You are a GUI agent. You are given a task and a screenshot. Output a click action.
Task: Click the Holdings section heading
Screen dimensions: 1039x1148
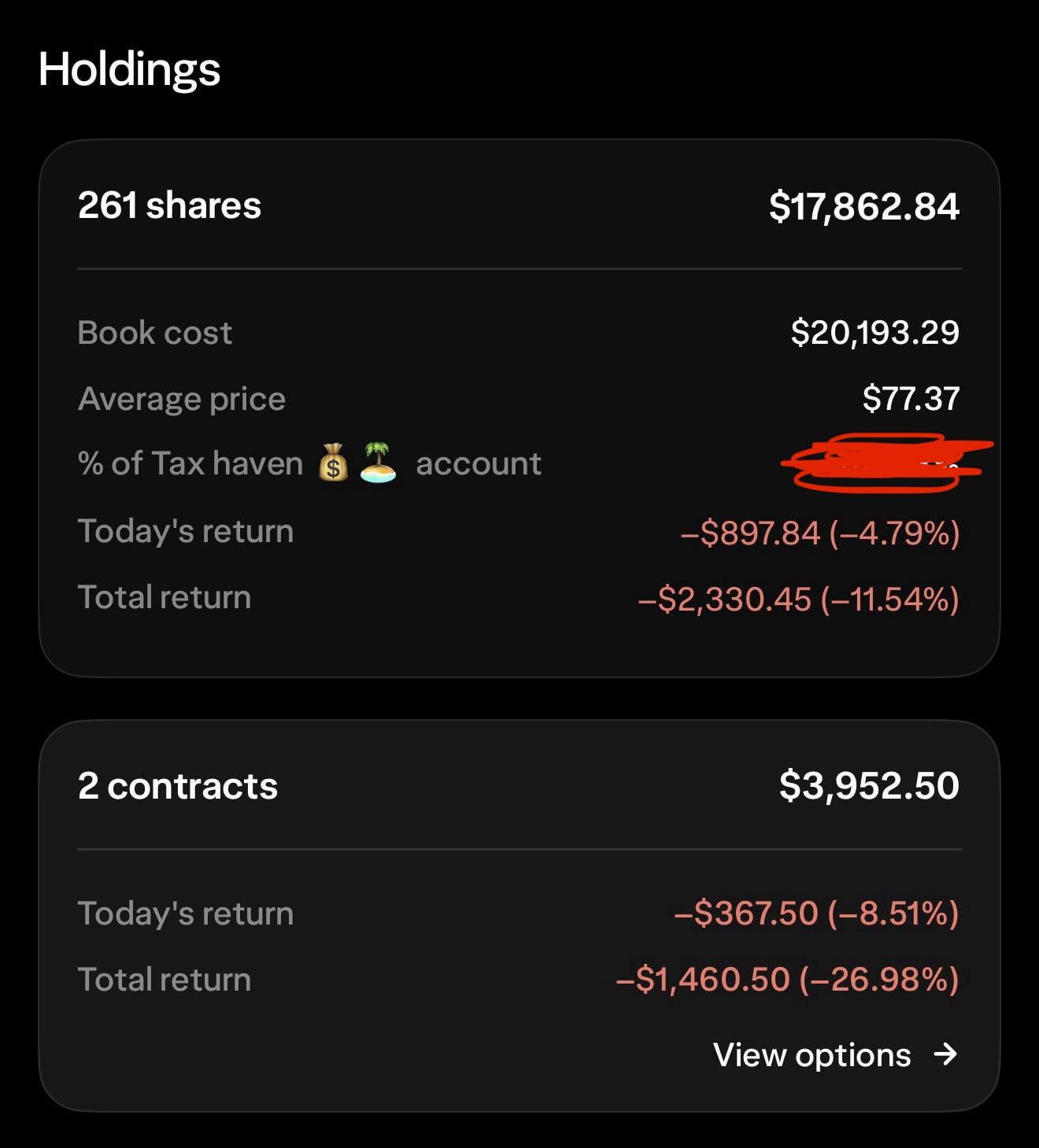coord(129,69)
